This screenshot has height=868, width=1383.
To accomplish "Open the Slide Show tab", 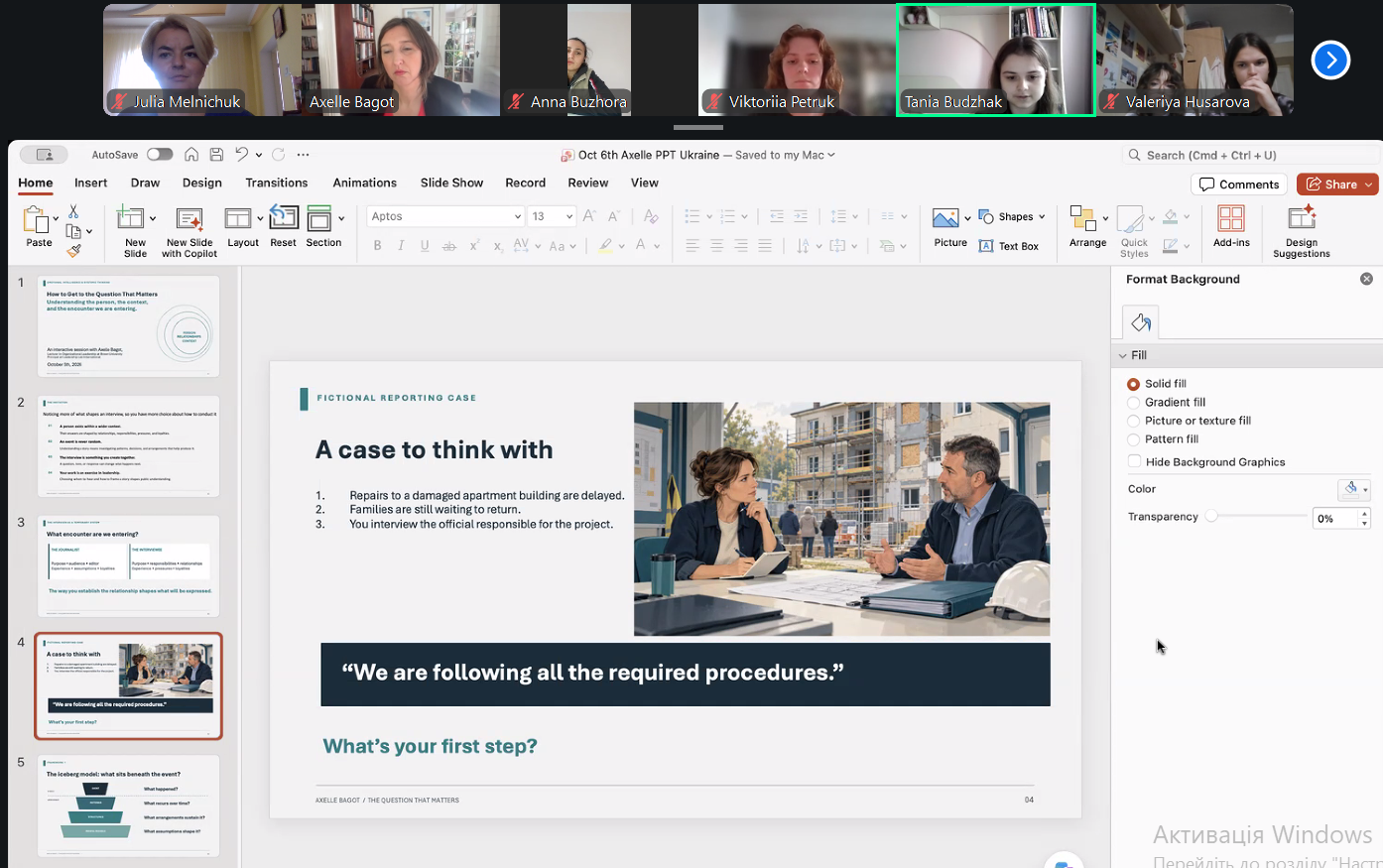I will tap(451, 183).
